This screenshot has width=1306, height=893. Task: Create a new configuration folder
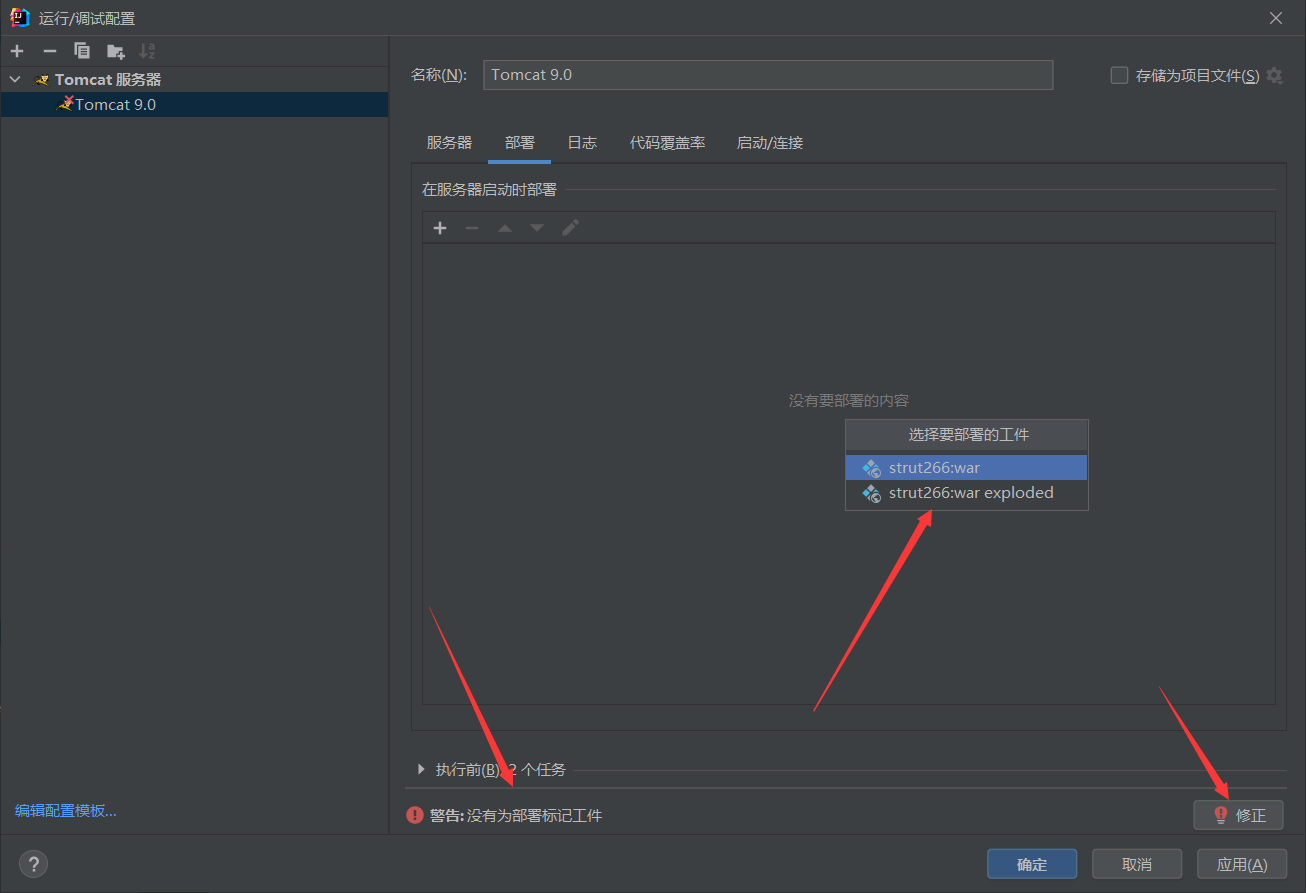[x=115, y=51]
